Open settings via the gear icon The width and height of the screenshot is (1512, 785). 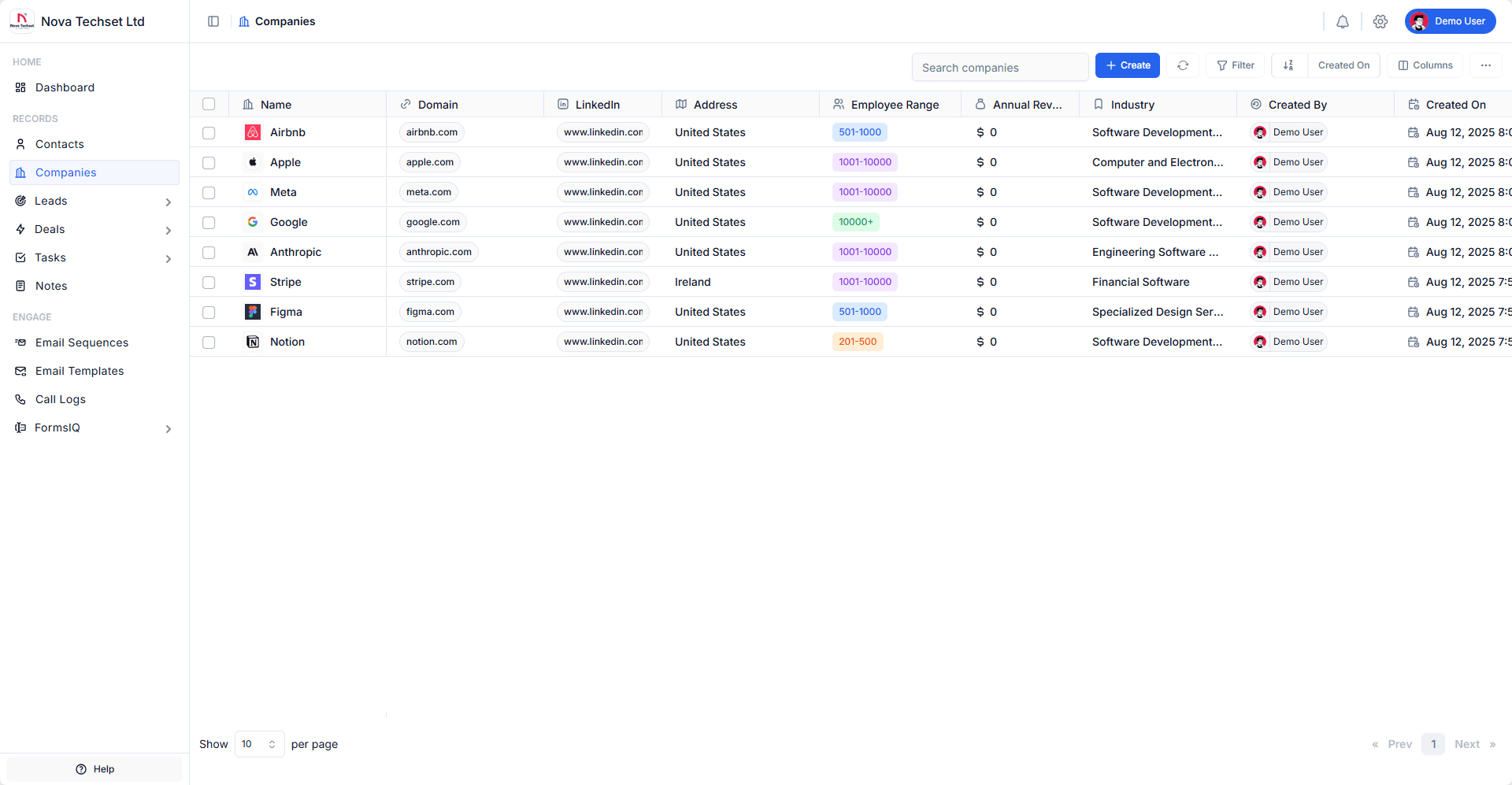click(1380, 22)
